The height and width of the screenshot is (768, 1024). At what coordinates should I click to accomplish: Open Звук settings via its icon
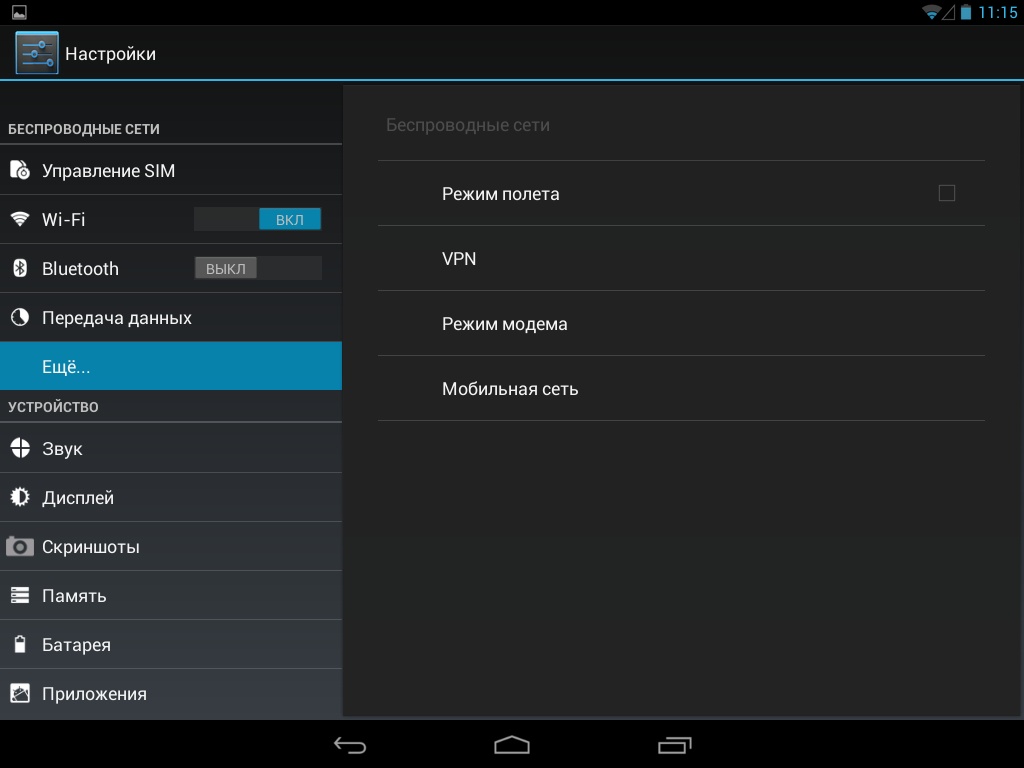[20, 449]
